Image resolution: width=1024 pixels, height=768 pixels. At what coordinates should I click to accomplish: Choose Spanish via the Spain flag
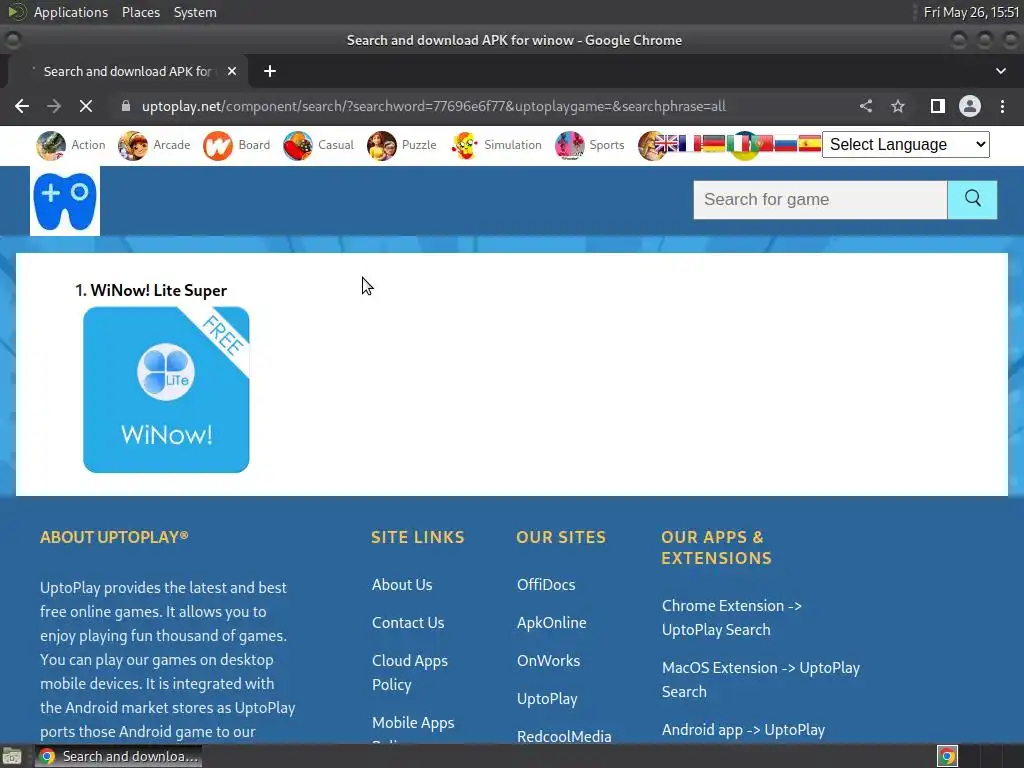pos(810,144)
